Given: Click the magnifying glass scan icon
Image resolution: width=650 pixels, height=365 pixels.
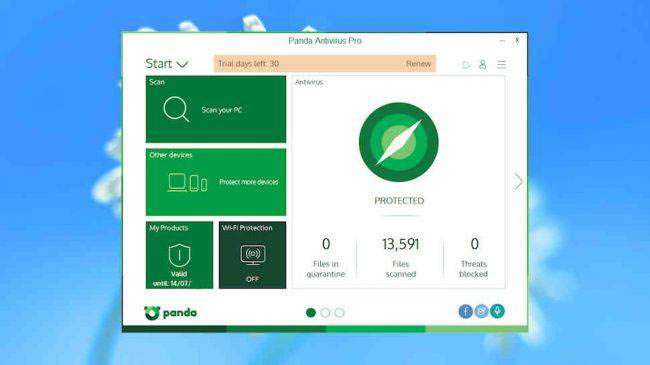Looking at the screenshot, I should click(176, 109).
